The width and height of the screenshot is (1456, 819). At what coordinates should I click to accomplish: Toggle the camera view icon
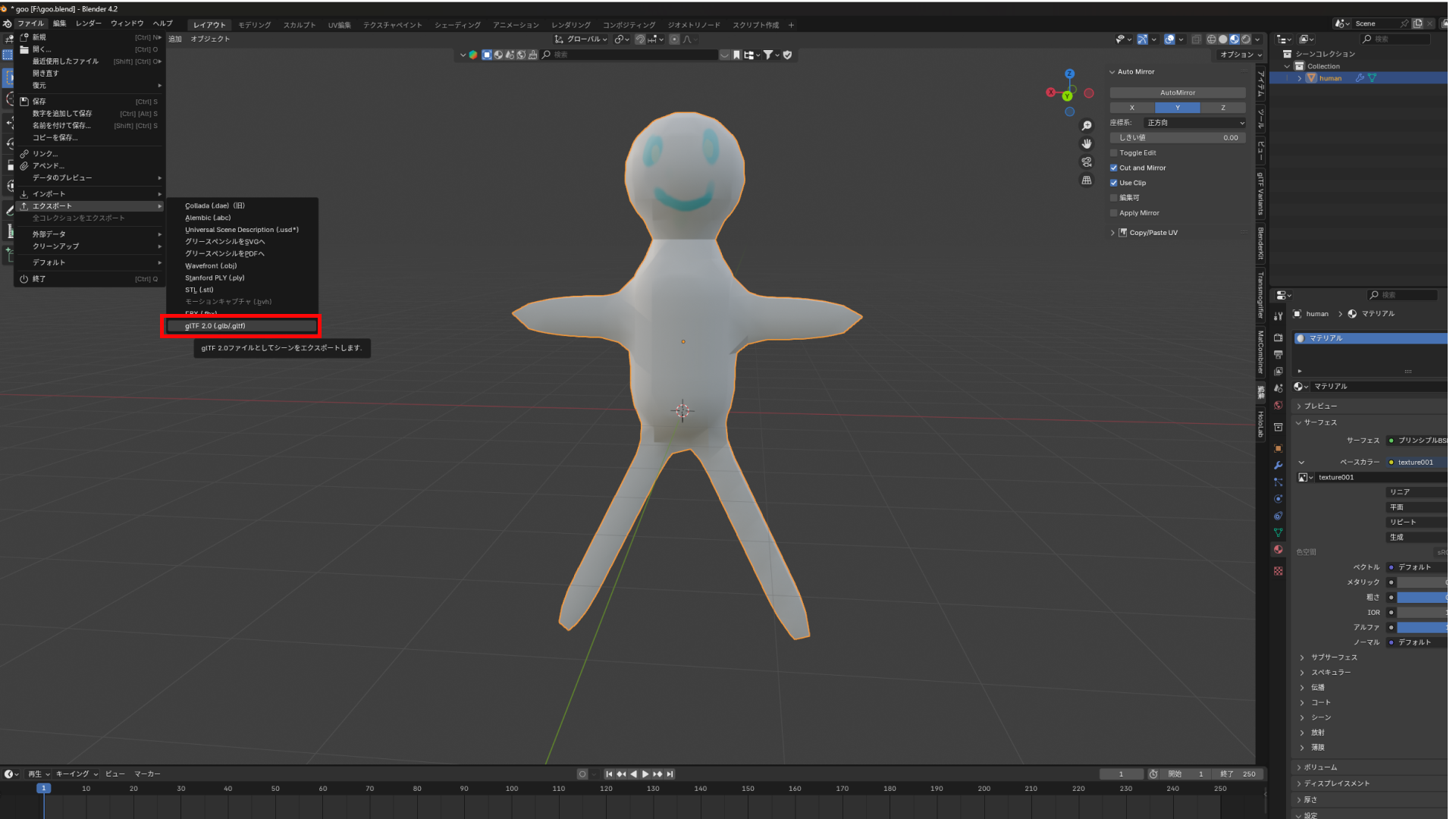click(x=1087, y=162)
